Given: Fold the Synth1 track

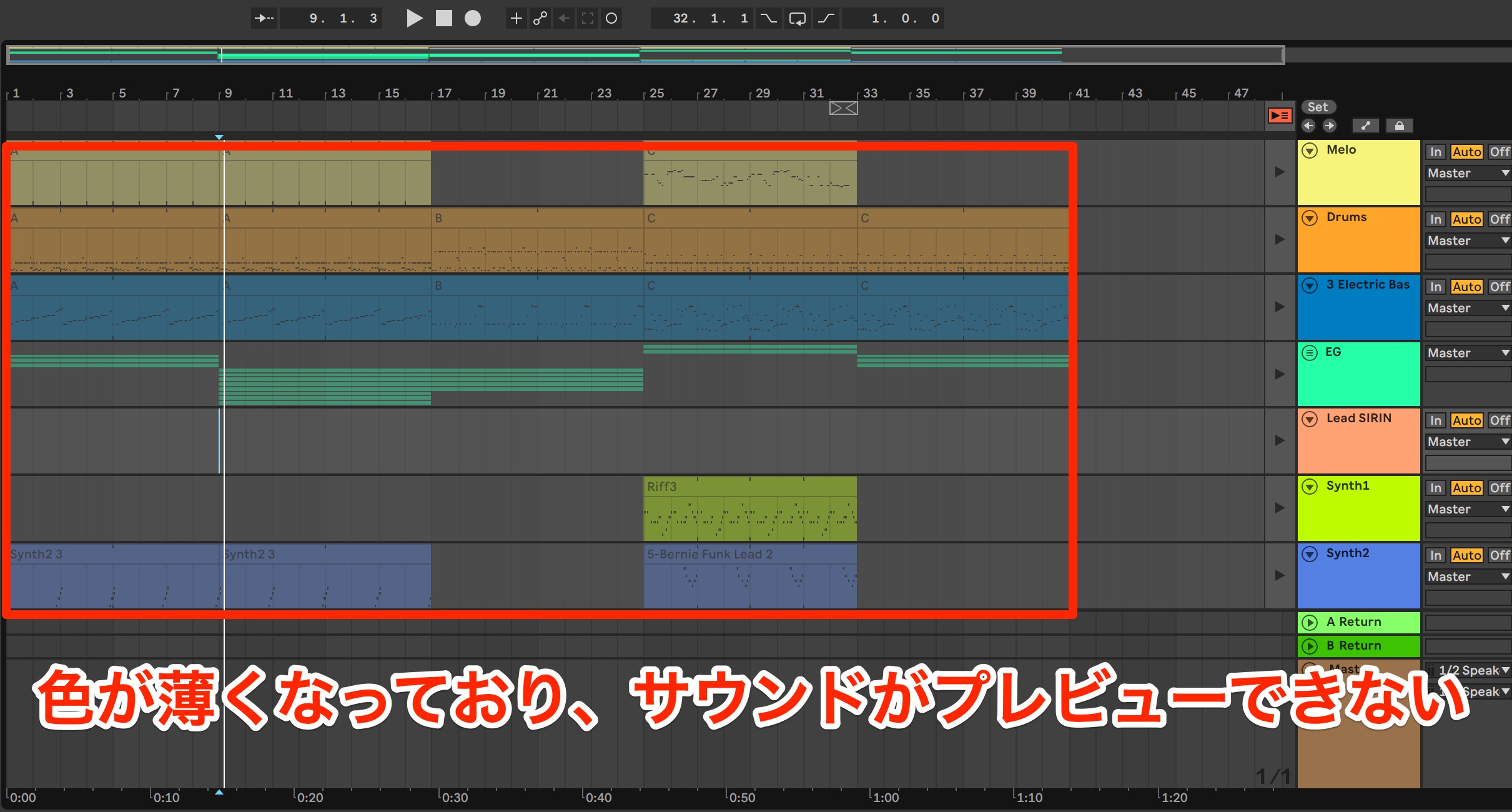Looking at the screenshot, I should point(1310,487).
